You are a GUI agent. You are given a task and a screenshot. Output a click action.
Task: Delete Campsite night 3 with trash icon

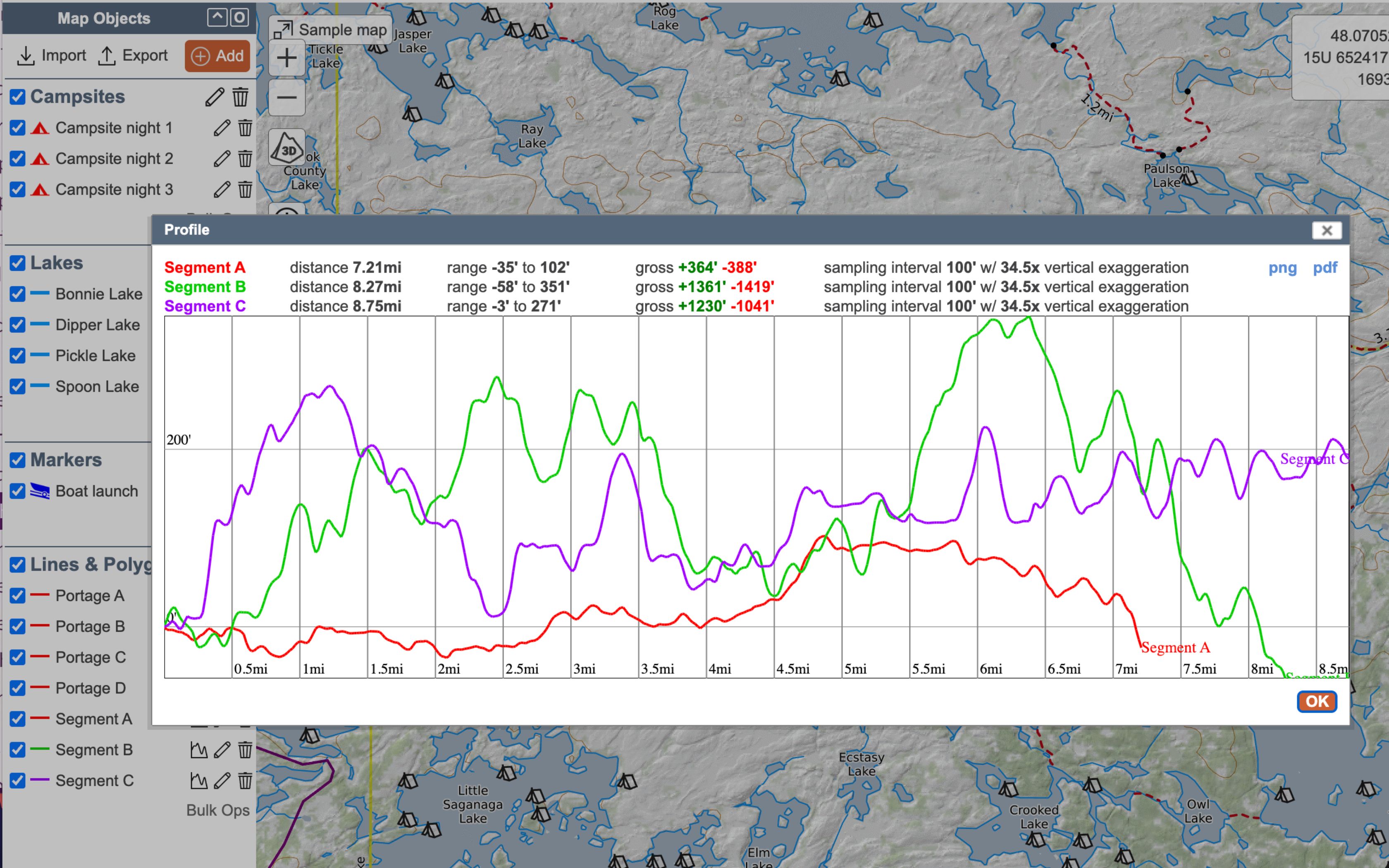pos(245,189)
